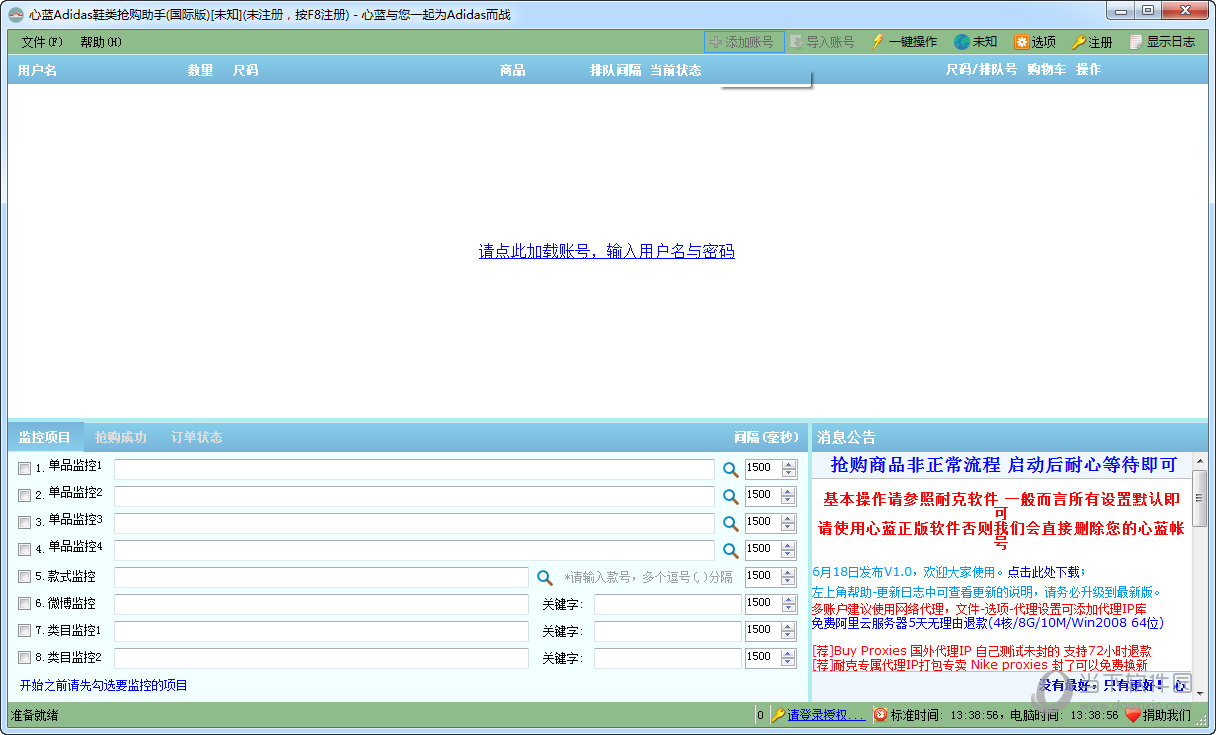
Task: Click the 请点此加载账号 link
Action: (607, 251)
